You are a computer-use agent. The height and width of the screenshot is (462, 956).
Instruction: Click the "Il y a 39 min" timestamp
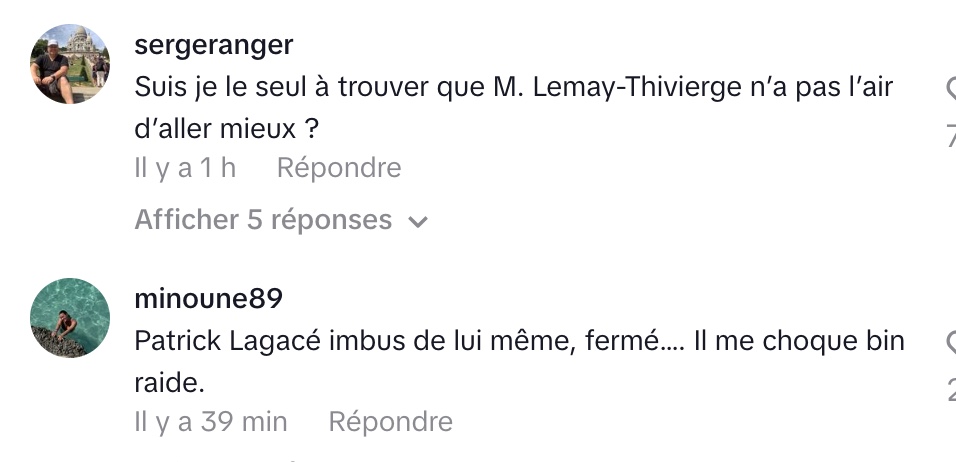pyautogui.click(x=211, y=422)
